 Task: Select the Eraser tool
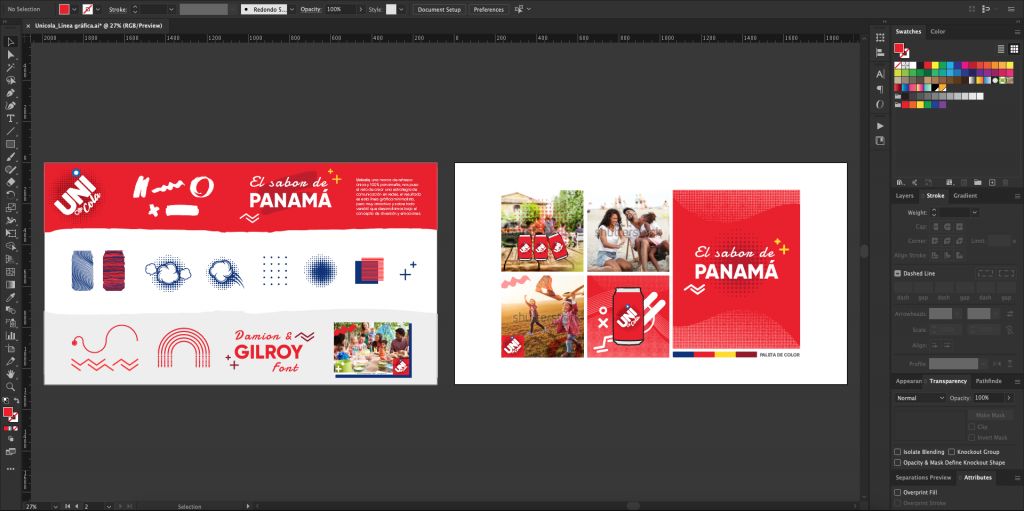point(10,182)
